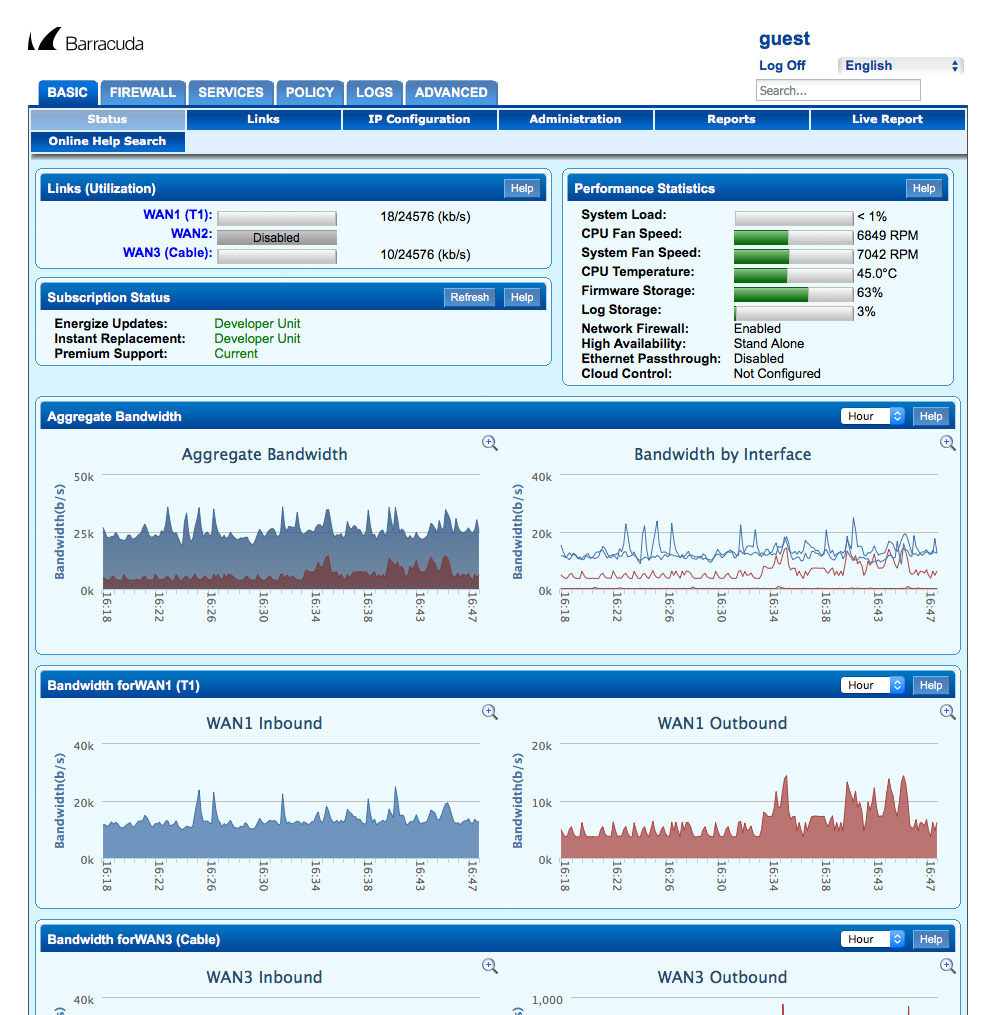989x1015 pixels.
Task: Open the Status sub-tab
Action: (107, 119)
